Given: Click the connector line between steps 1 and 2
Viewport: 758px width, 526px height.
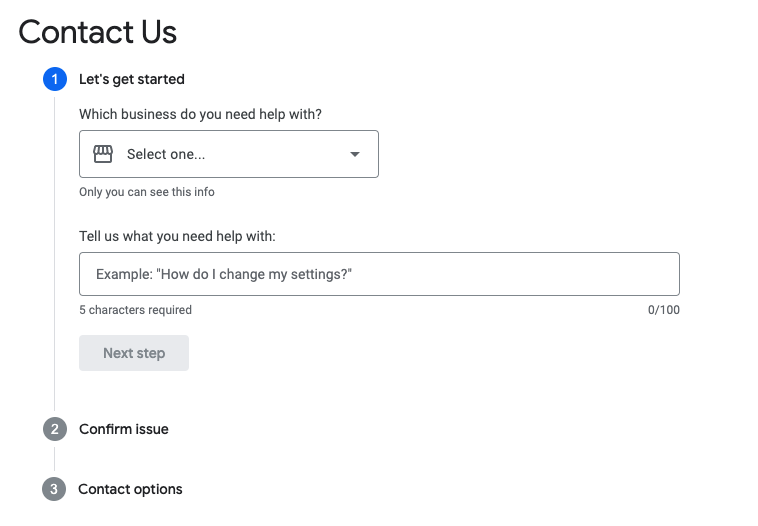Looking at the screenshot, I should pos(55,250).
